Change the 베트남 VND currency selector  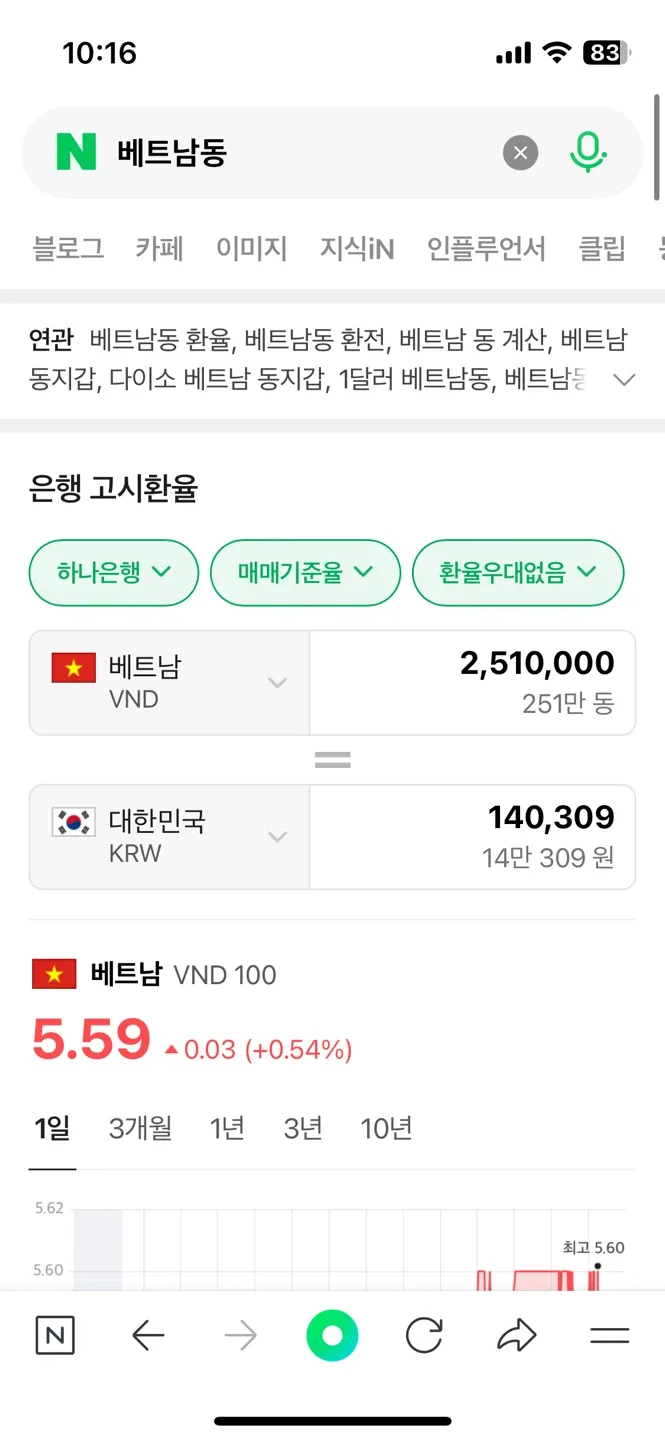coord(169,682)
